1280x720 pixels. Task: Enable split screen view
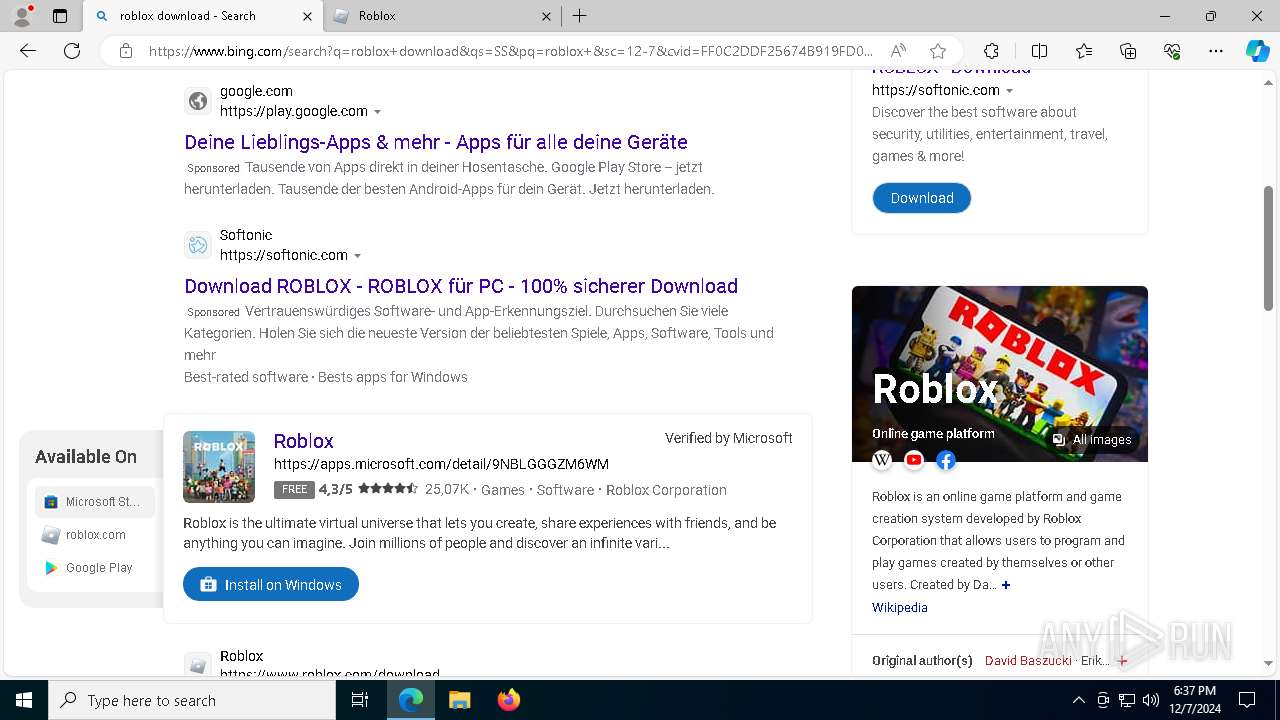(1039, 51)
